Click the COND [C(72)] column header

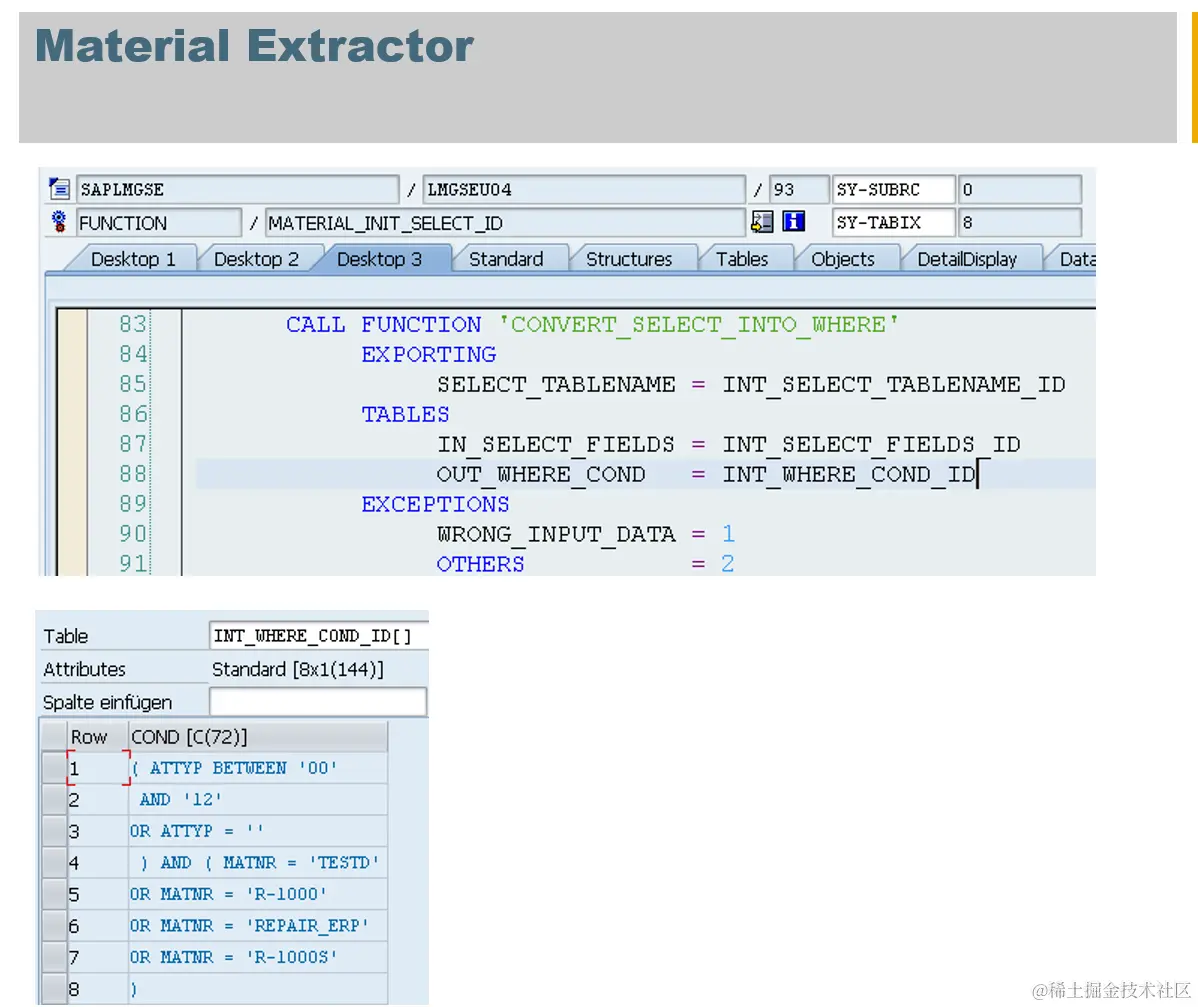tap(257, 737)
